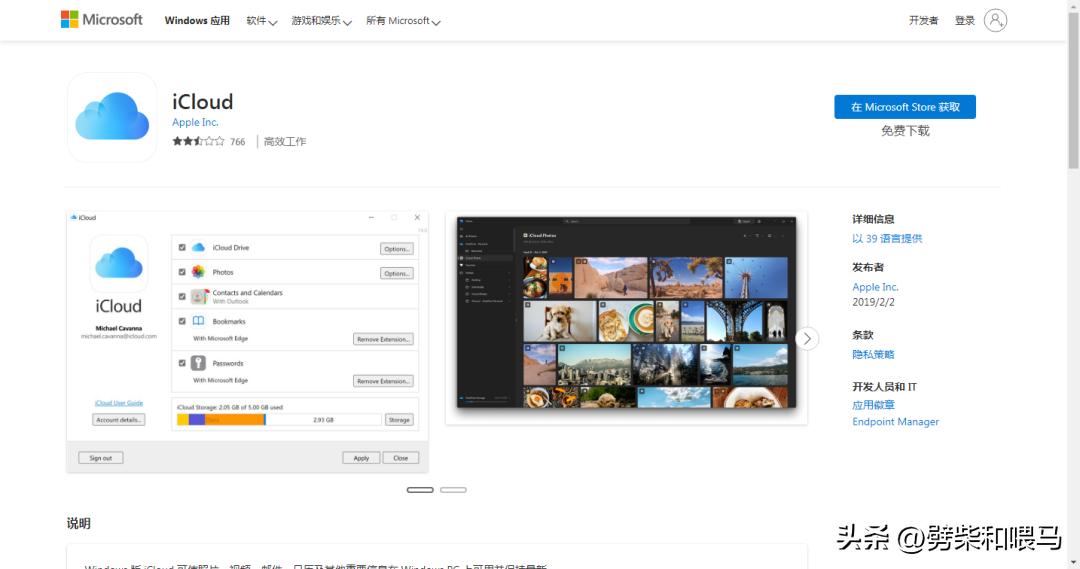Click 登录 to sign in

click(964, 21)
